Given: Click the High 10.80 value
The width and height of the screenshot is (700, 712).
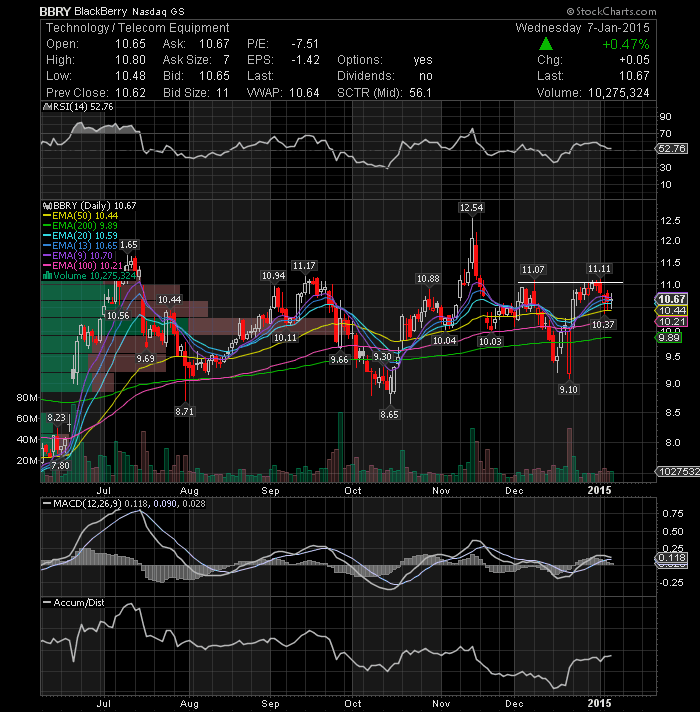Looking at the screenshot, I should coord(130,60).
